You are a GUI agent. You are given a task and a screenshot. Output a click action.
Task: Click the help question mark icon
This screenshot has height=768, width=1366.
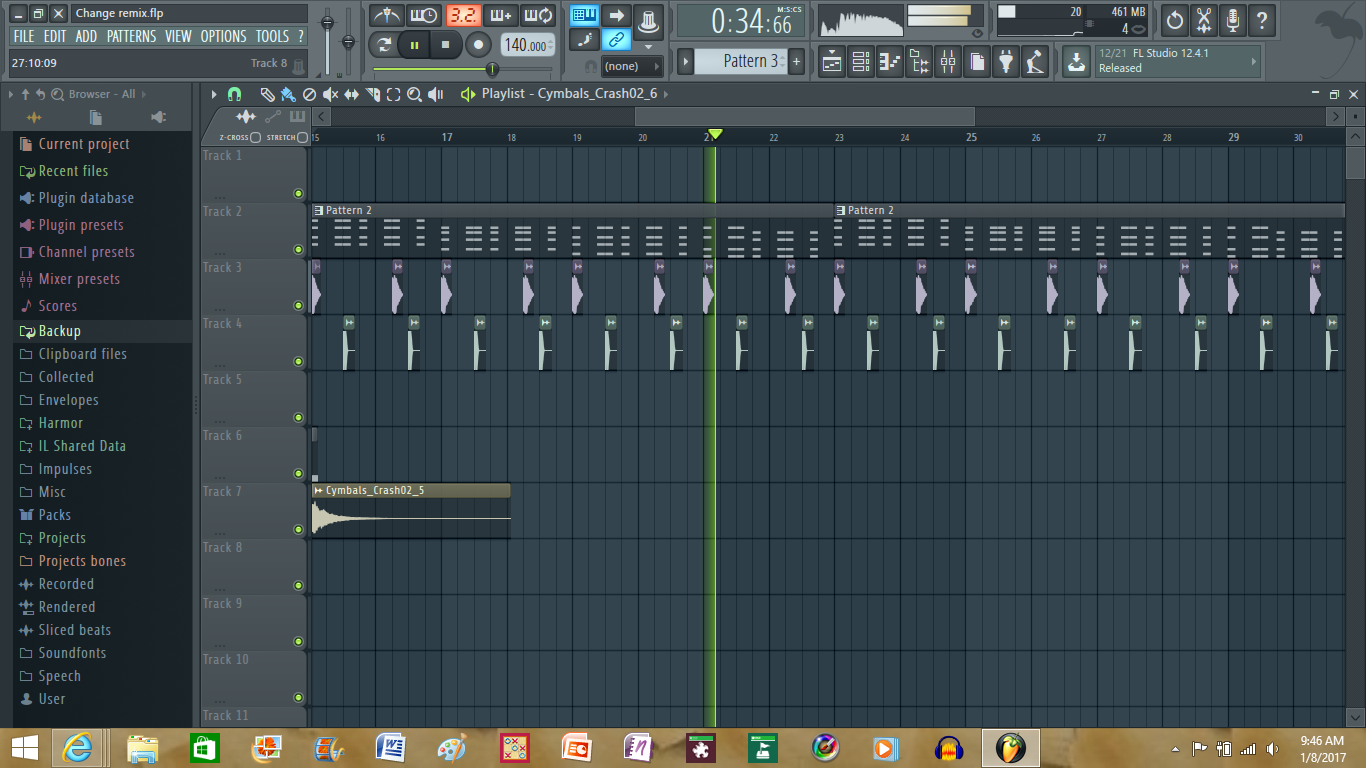click(1262, 19)
